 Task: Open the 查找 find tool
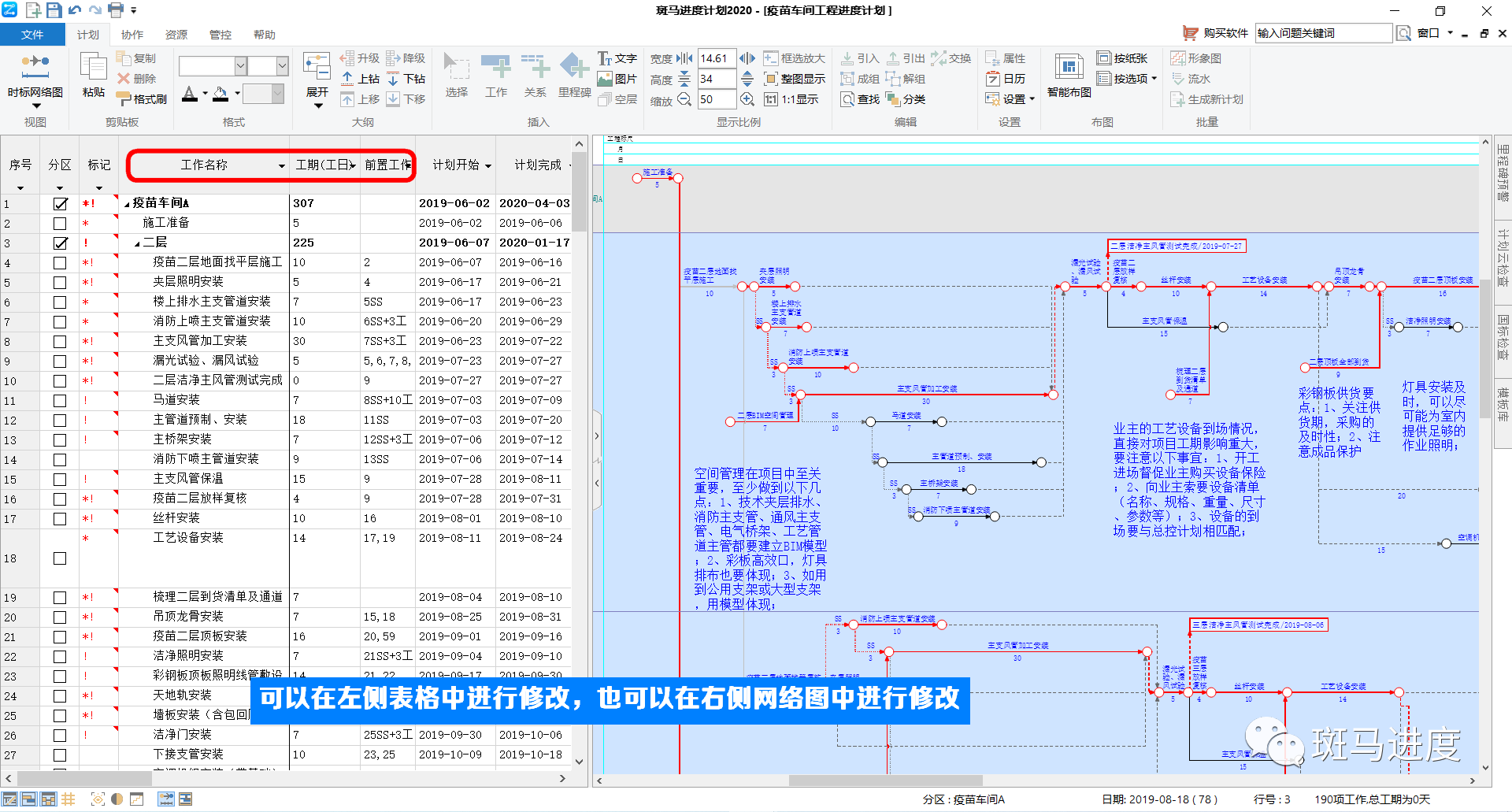[x=860, y=99]
